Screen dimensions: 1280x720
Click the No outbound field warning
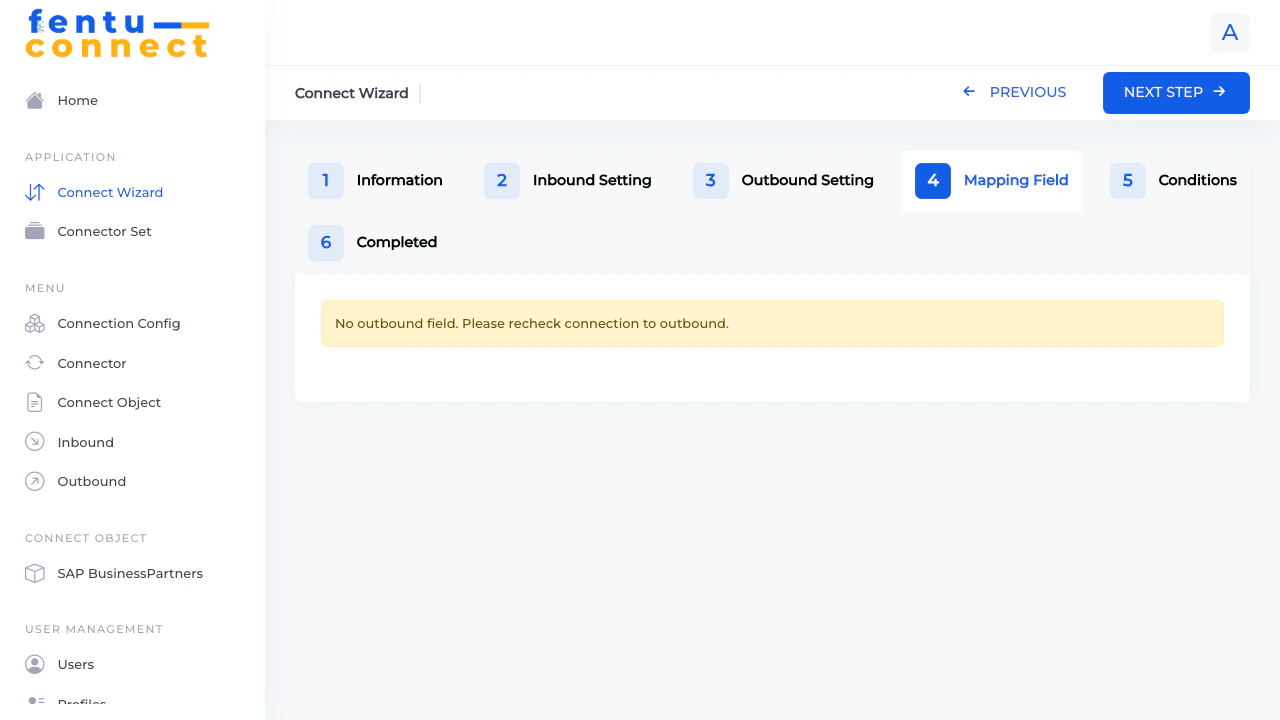tap(772, 324)
